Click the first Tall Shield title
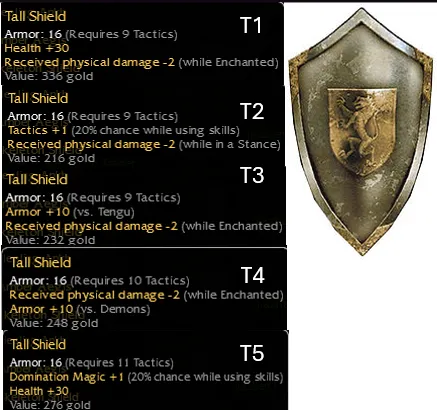Screen dimensions: 437x410 (x=35, y=16)
